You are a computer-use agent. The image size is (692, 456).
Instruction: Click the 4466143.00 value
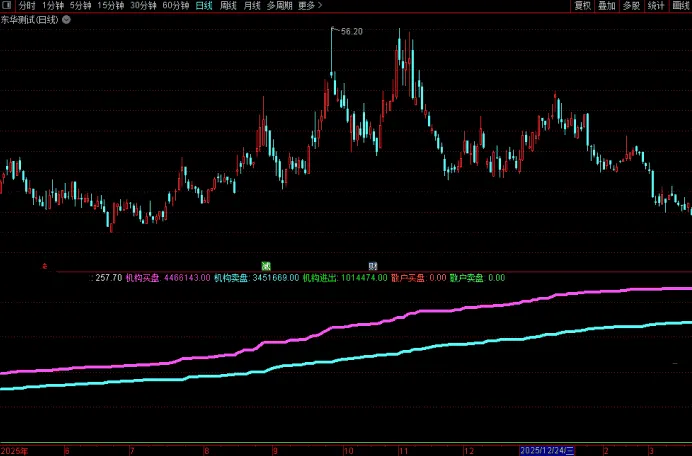point(187,278)
